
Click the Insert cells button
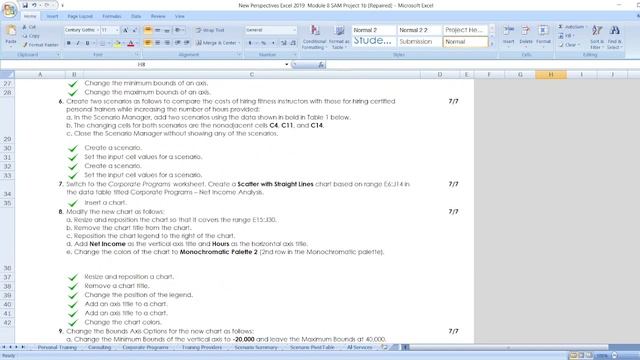pyautogui.click(x=509, y=36)
